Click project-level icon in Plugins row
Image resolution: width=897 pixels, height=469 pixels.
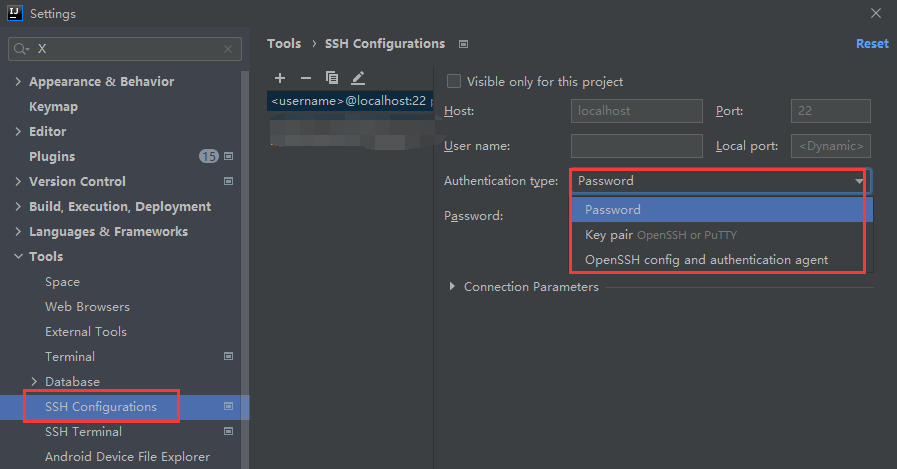coord(228,156)
